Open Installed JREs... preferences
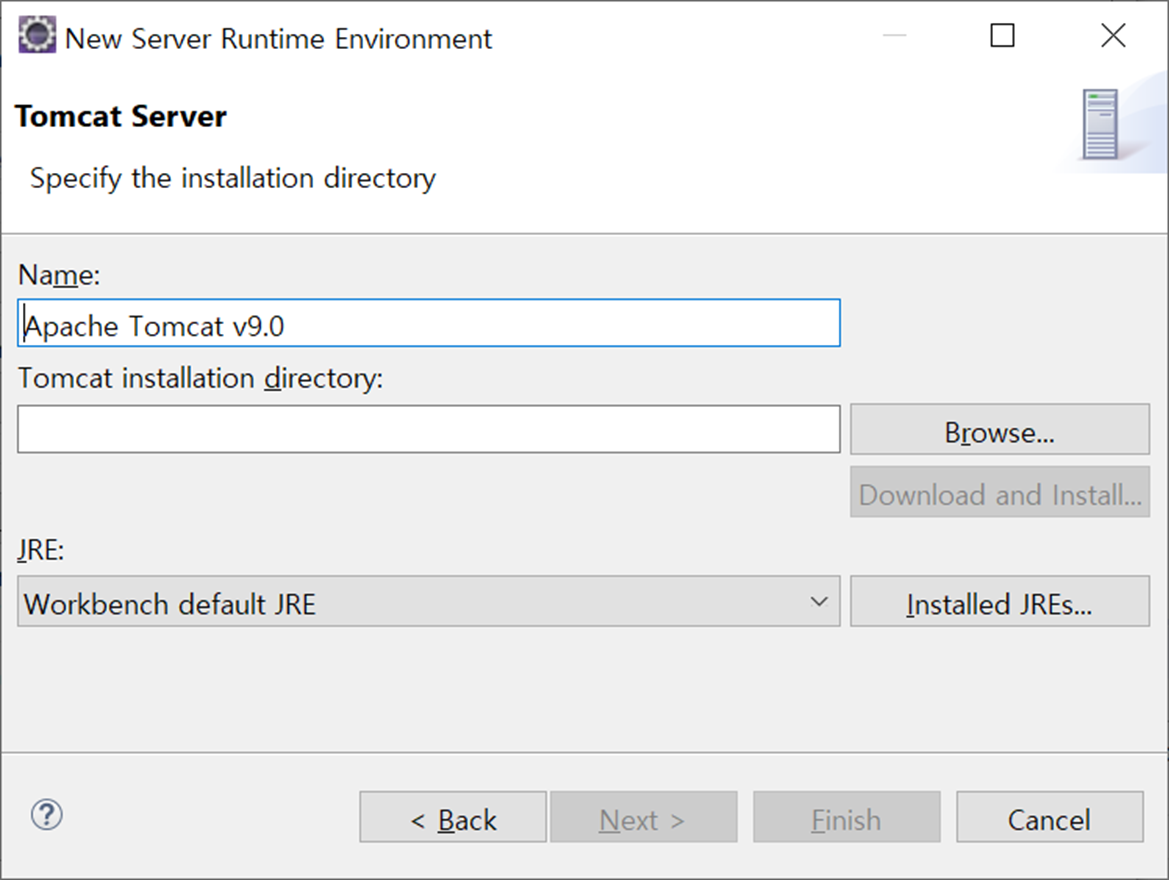The image size is (1169, 880). coord(999,602)
